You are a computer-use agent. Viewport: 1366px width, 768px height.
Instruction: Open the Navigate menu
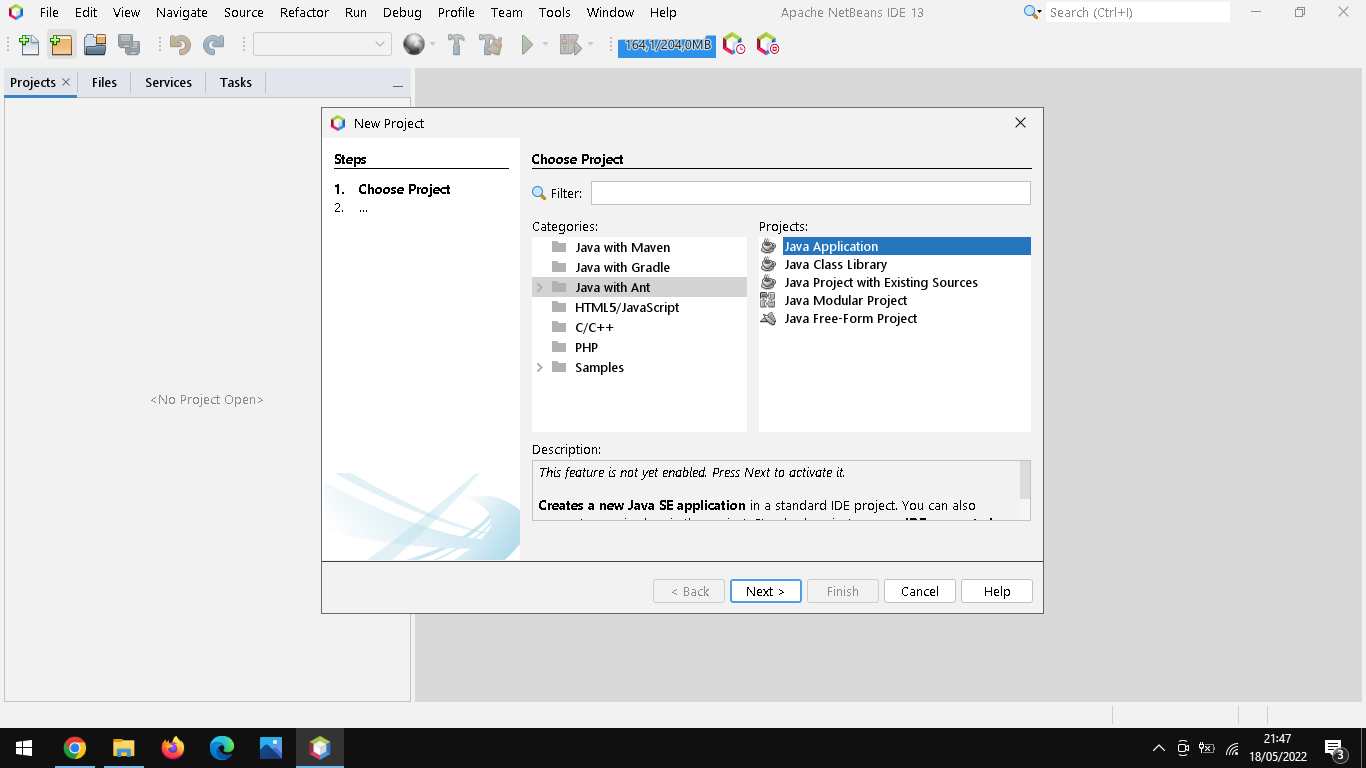point(182,12)
